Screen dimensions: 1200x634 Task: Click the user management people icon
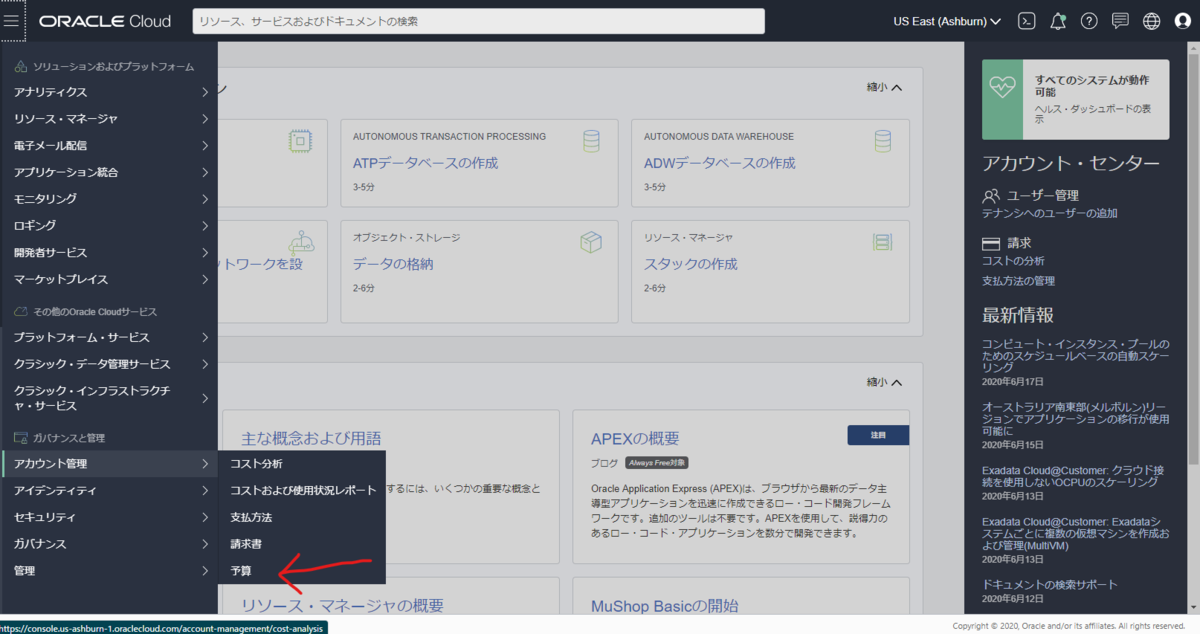coord(991,195)
